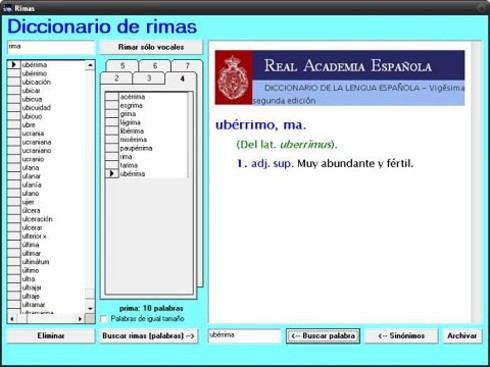Click the Buscar palabra button
This screenshot has height=367, width=490.
[x=323, y=336]
